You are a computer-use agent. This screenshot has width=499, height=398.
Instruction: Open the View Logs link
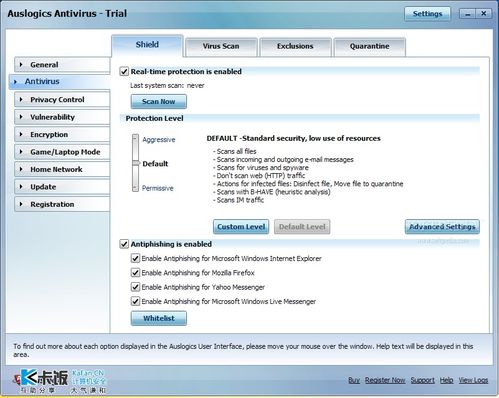click(x=473, y=380)
